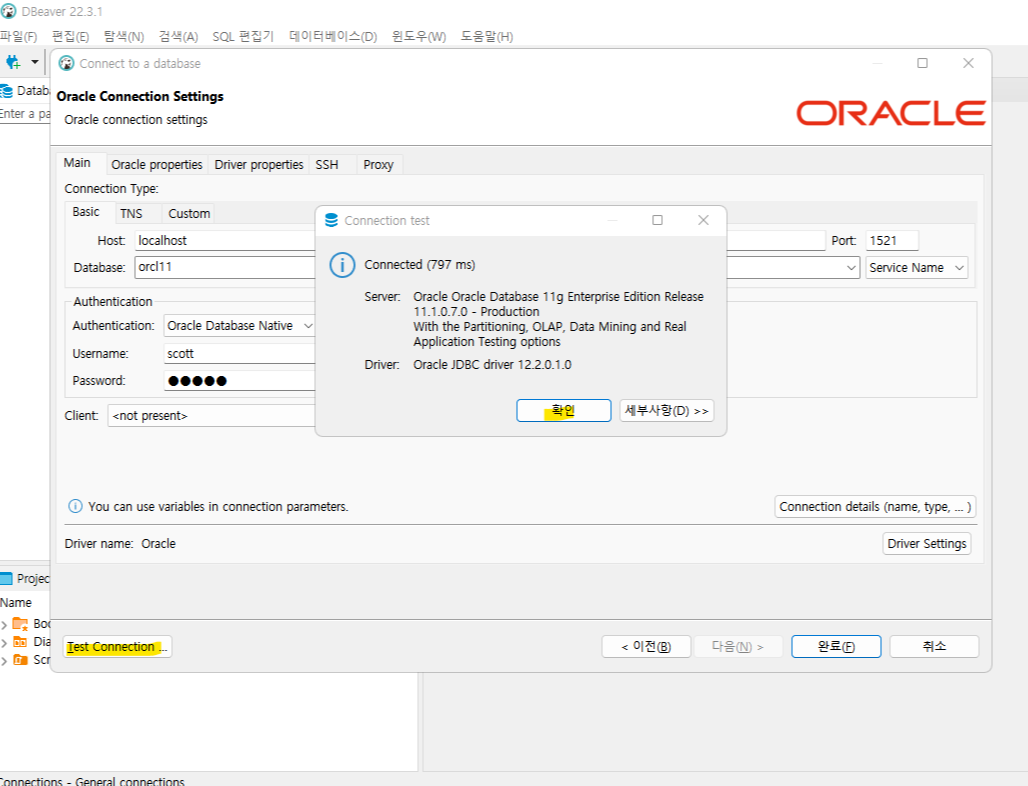Click the Projects panel icon

tap(7, 578)
